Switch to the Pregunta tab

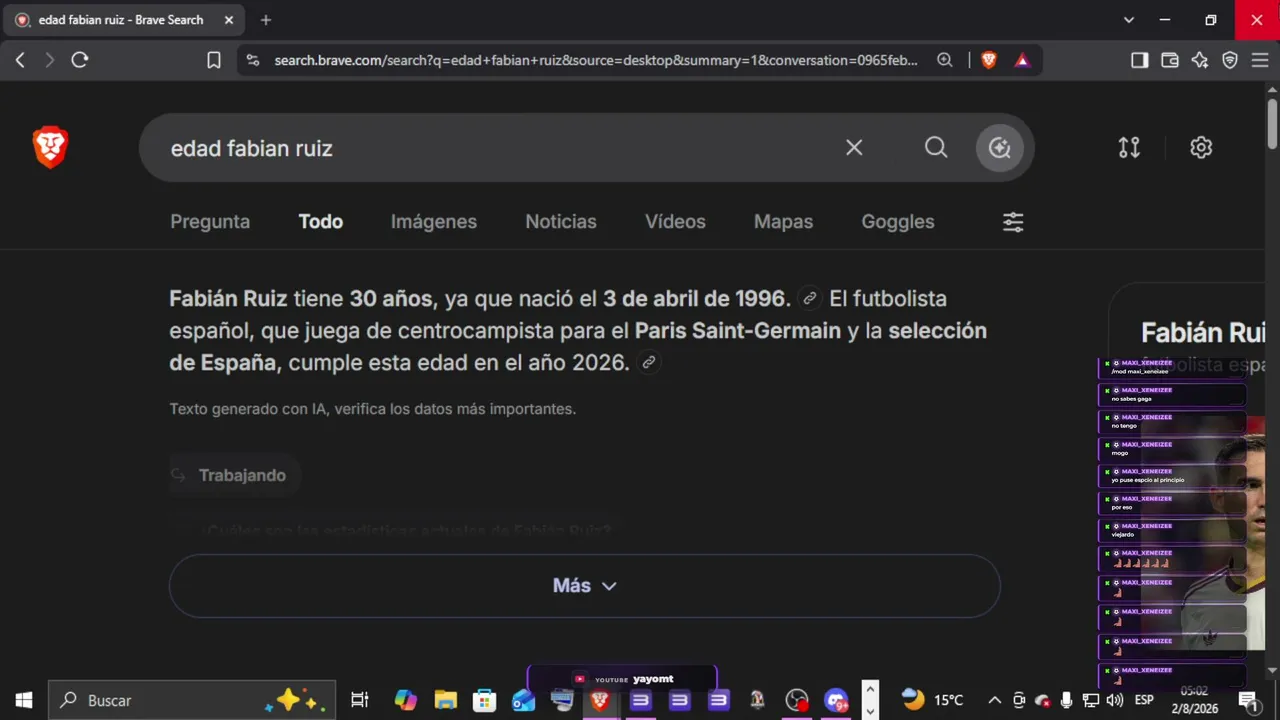(210, 222)
